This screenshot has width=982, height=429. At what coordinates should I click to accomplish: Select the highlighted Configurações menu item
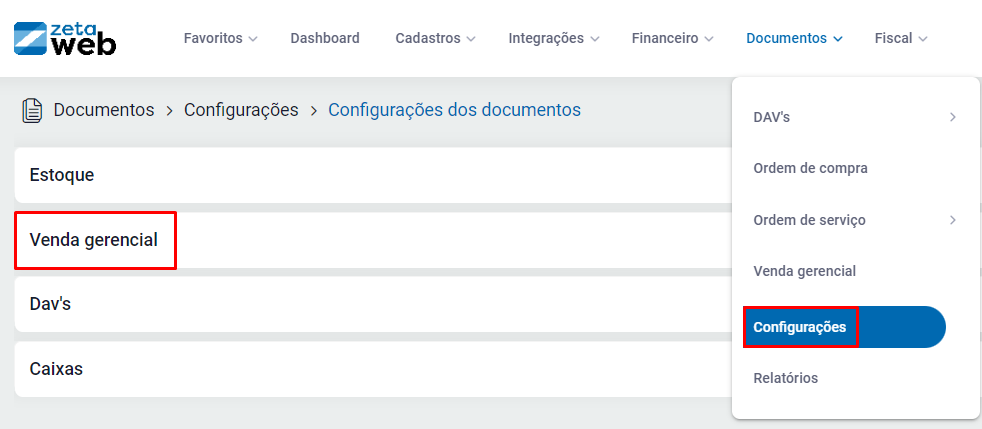pos(800,327)
